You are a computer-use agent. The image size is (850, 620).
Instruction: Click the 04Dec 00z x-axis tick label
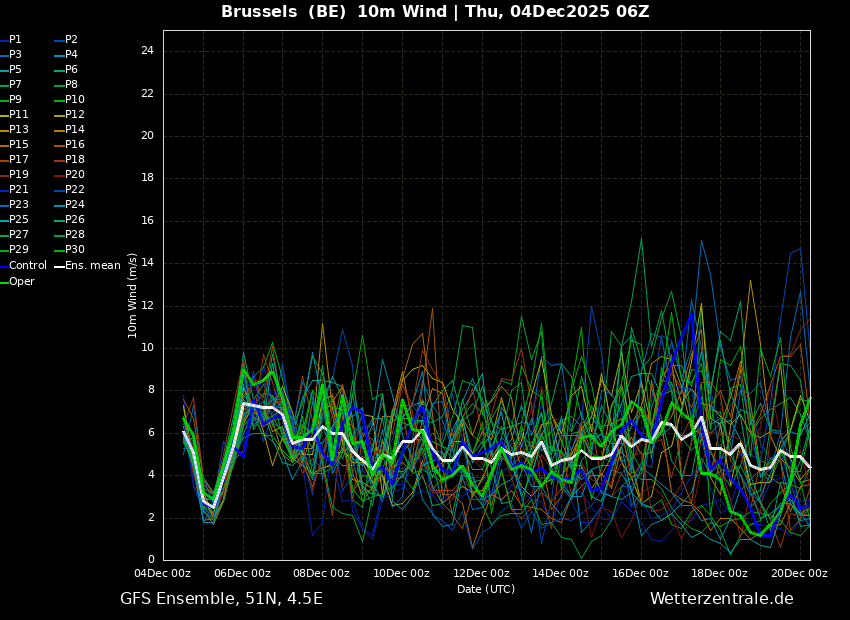(163, 574)
